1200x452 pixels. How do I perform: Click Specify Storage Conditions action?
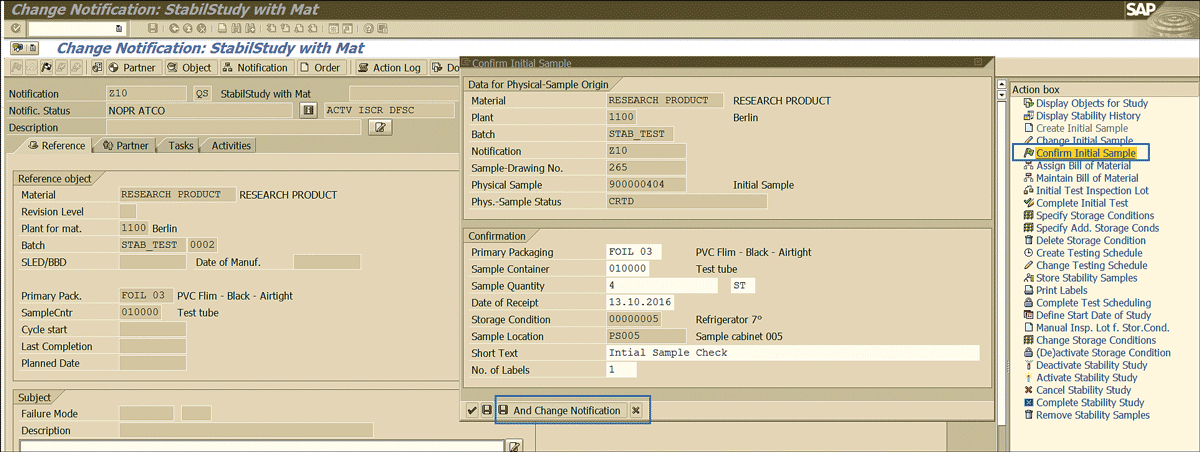point(1095,216)
